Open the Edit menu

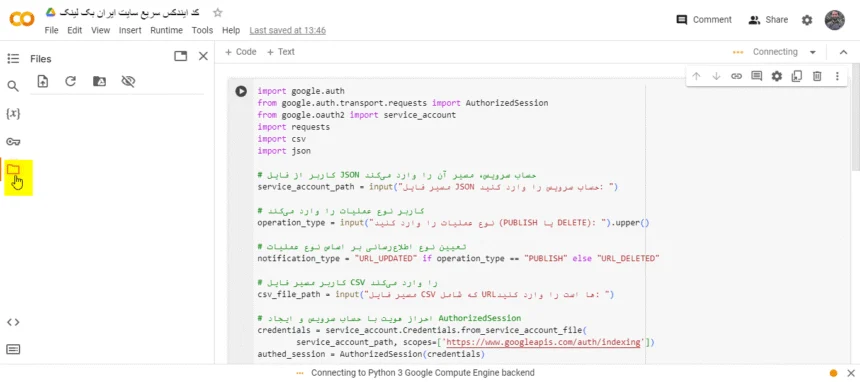pos(75,31)
